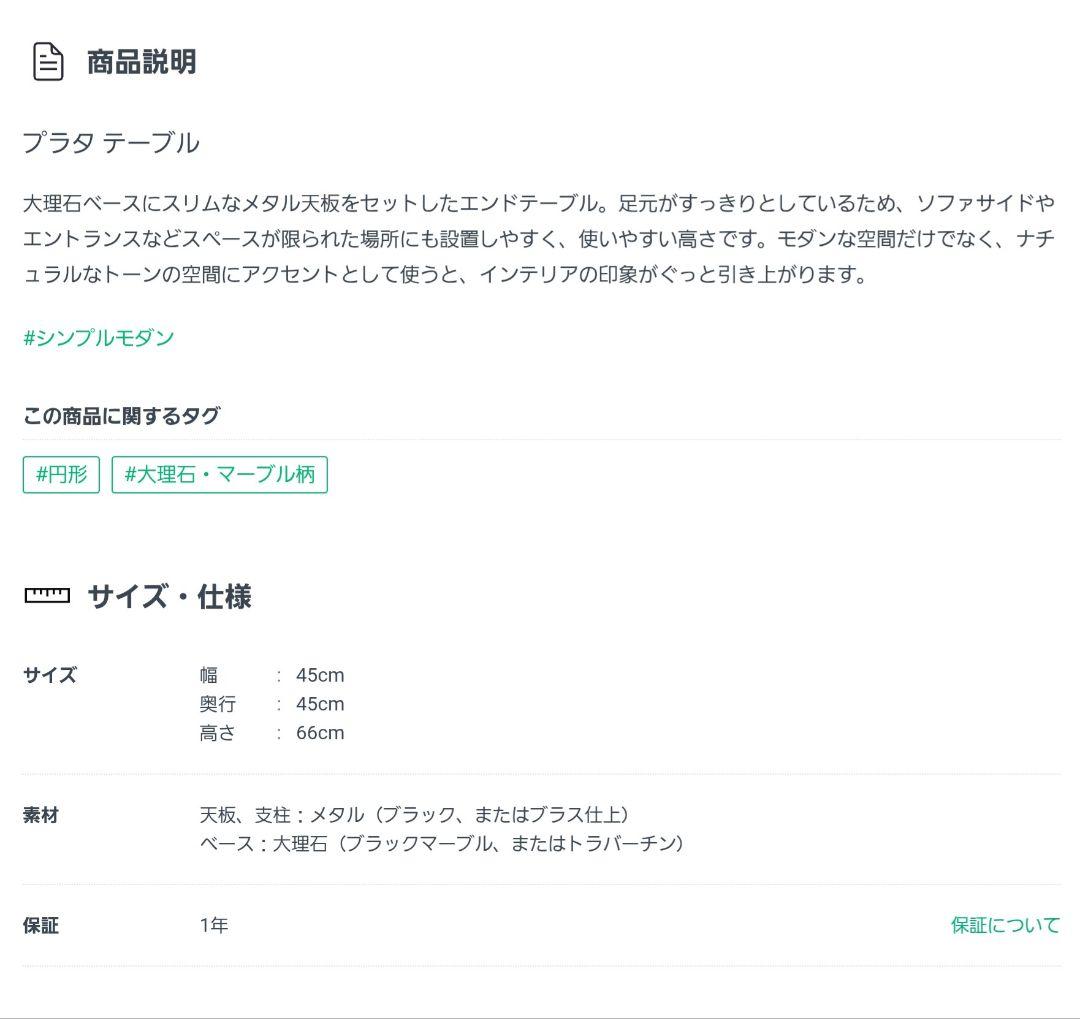Click the product description paragraph text

[x=540, y=240]
